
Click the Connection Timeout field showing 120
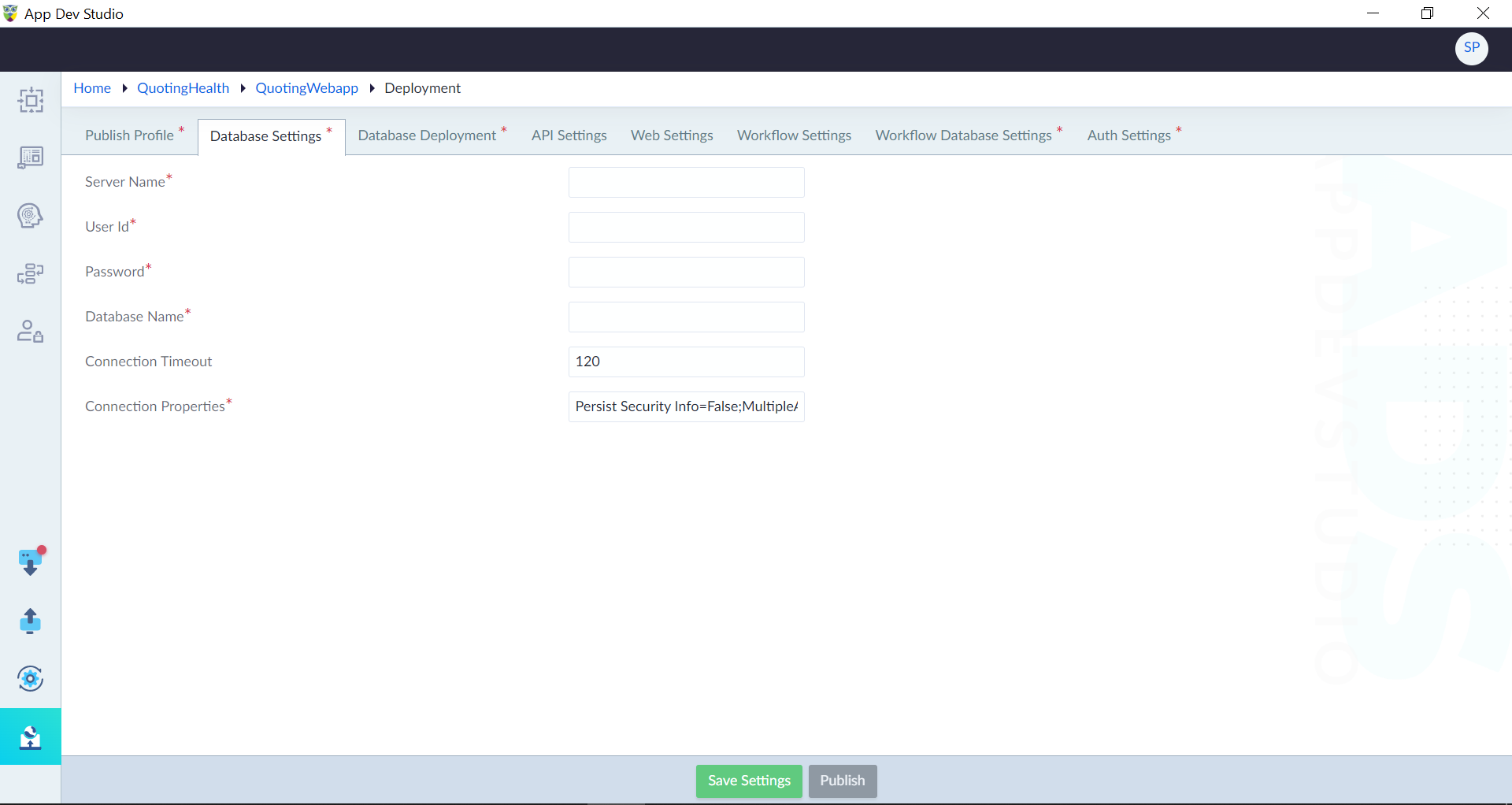click(x=686, y=362)
